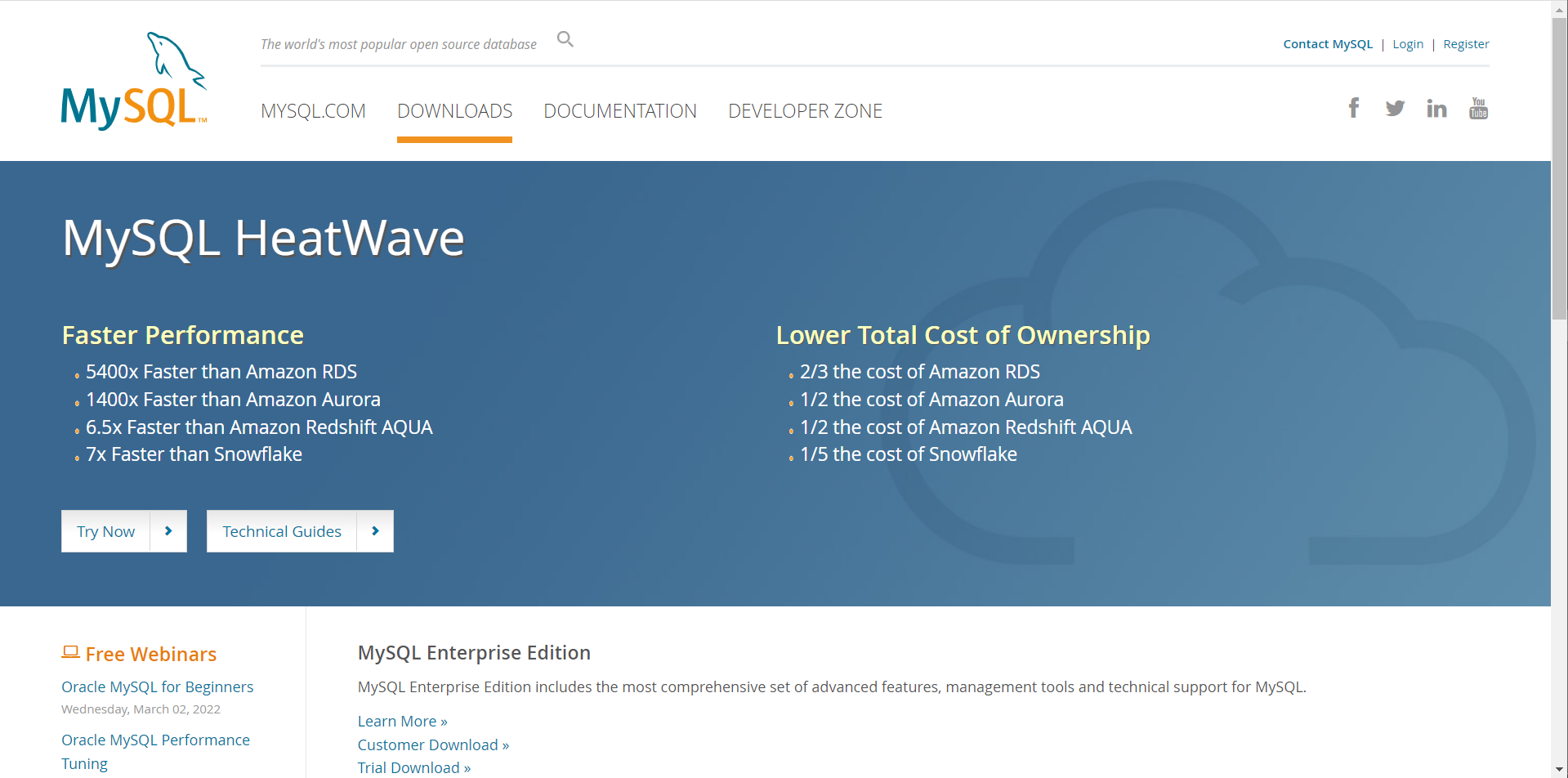Switch to the DEVELOPER ZONE tab

click(x=805, y=111)
